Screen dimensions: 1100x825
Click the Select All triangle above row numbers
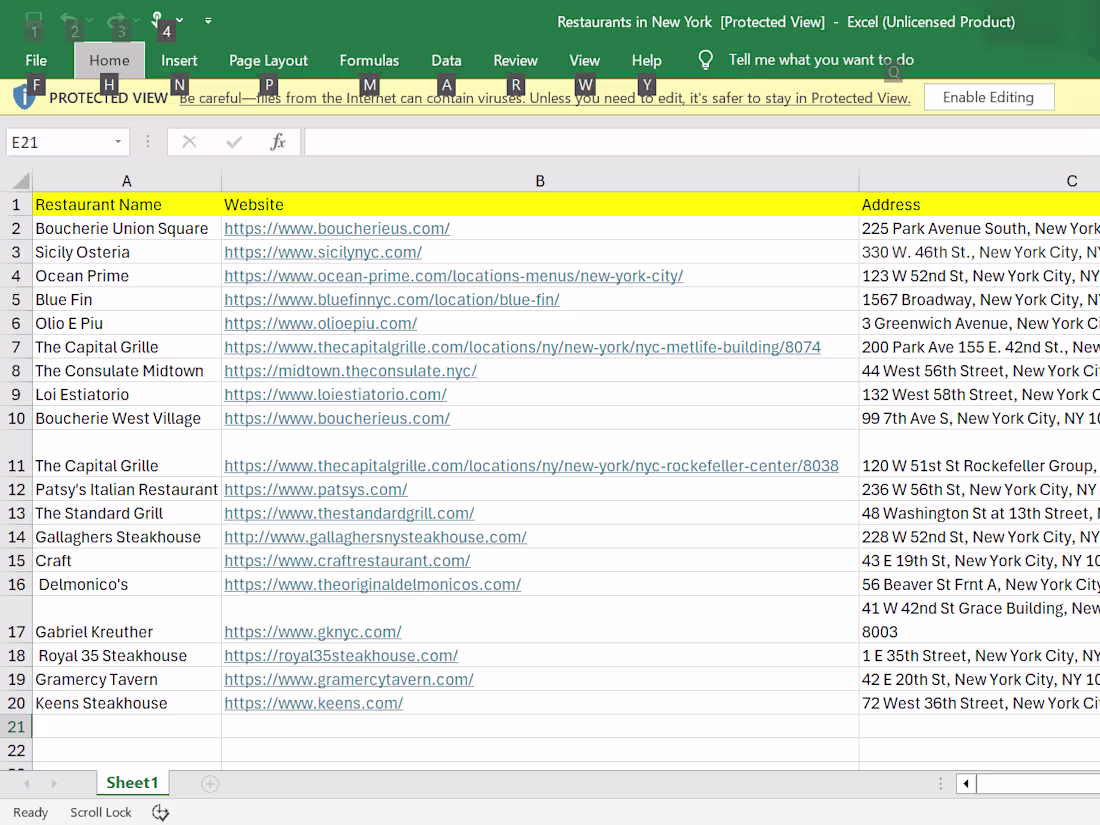point(16,180)
